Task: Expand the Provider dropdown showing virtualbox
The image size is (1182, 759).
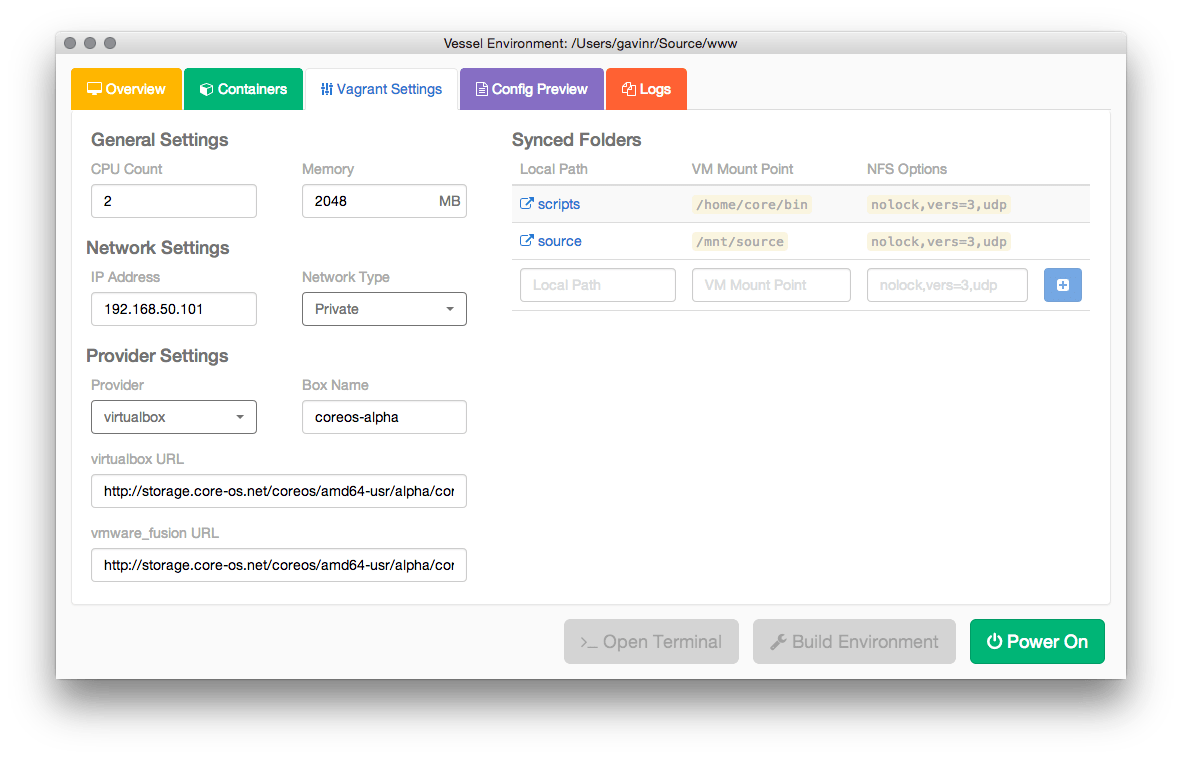Action: tap(173, 417)
